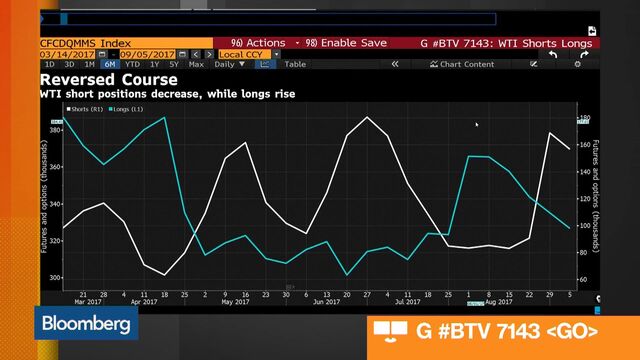The height and width of the screenshot is (360, 640).
Task: Open the Chart Content button
Action: coord(462,64)
